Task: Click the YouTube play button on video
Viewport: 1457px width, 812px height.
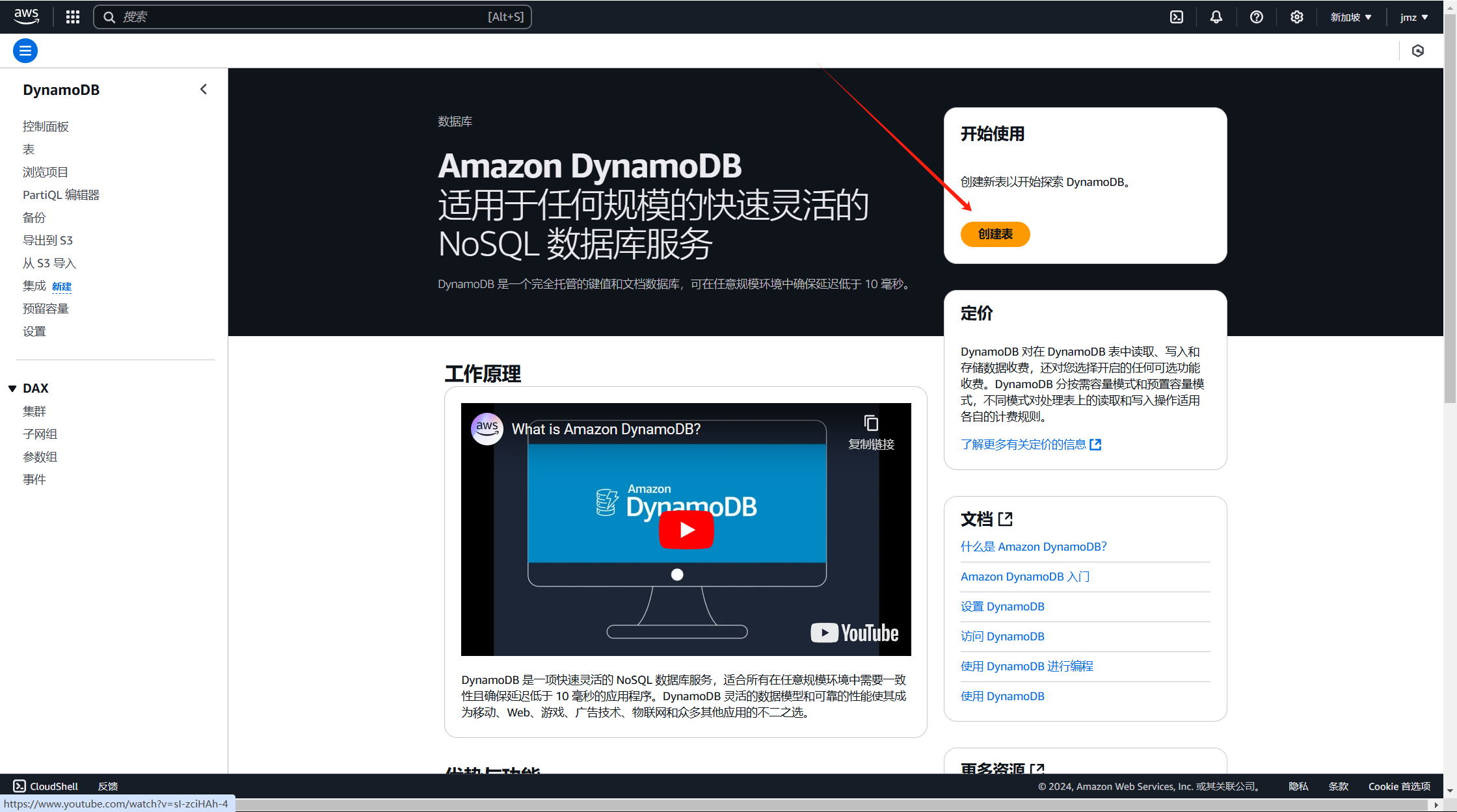Action: point(686,530)
